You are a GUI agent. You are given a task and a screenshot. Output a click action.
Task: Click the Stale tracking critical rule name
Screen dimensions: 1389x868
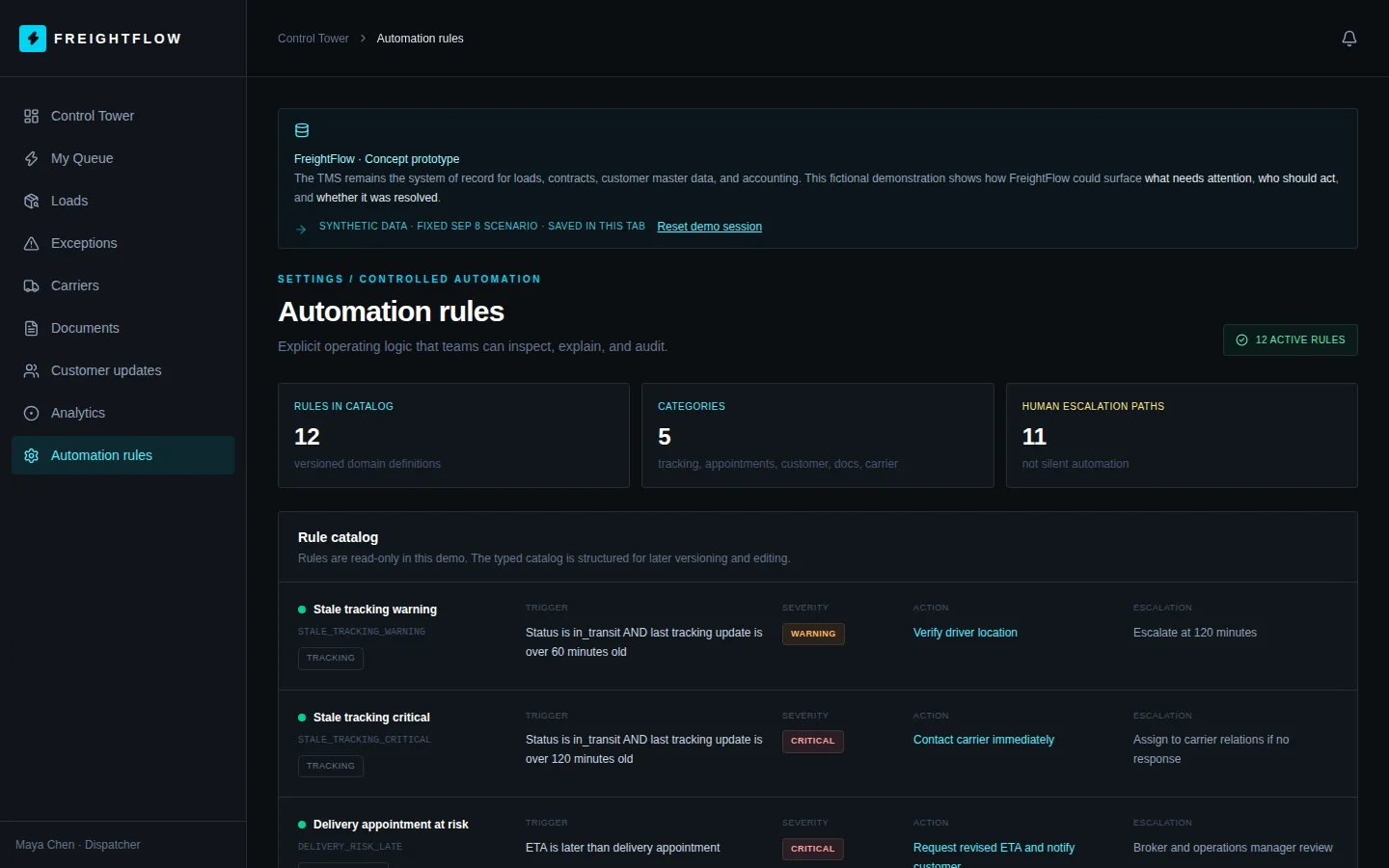click(371, 718)
